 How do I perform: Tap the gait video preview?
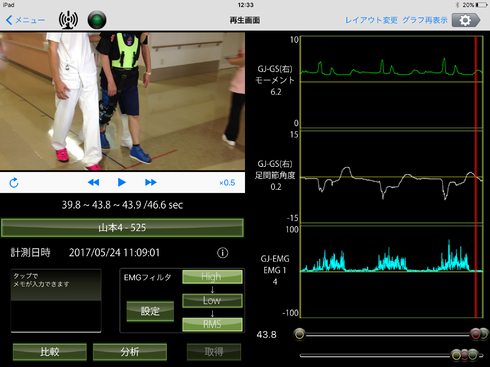(x=122, y=101)
